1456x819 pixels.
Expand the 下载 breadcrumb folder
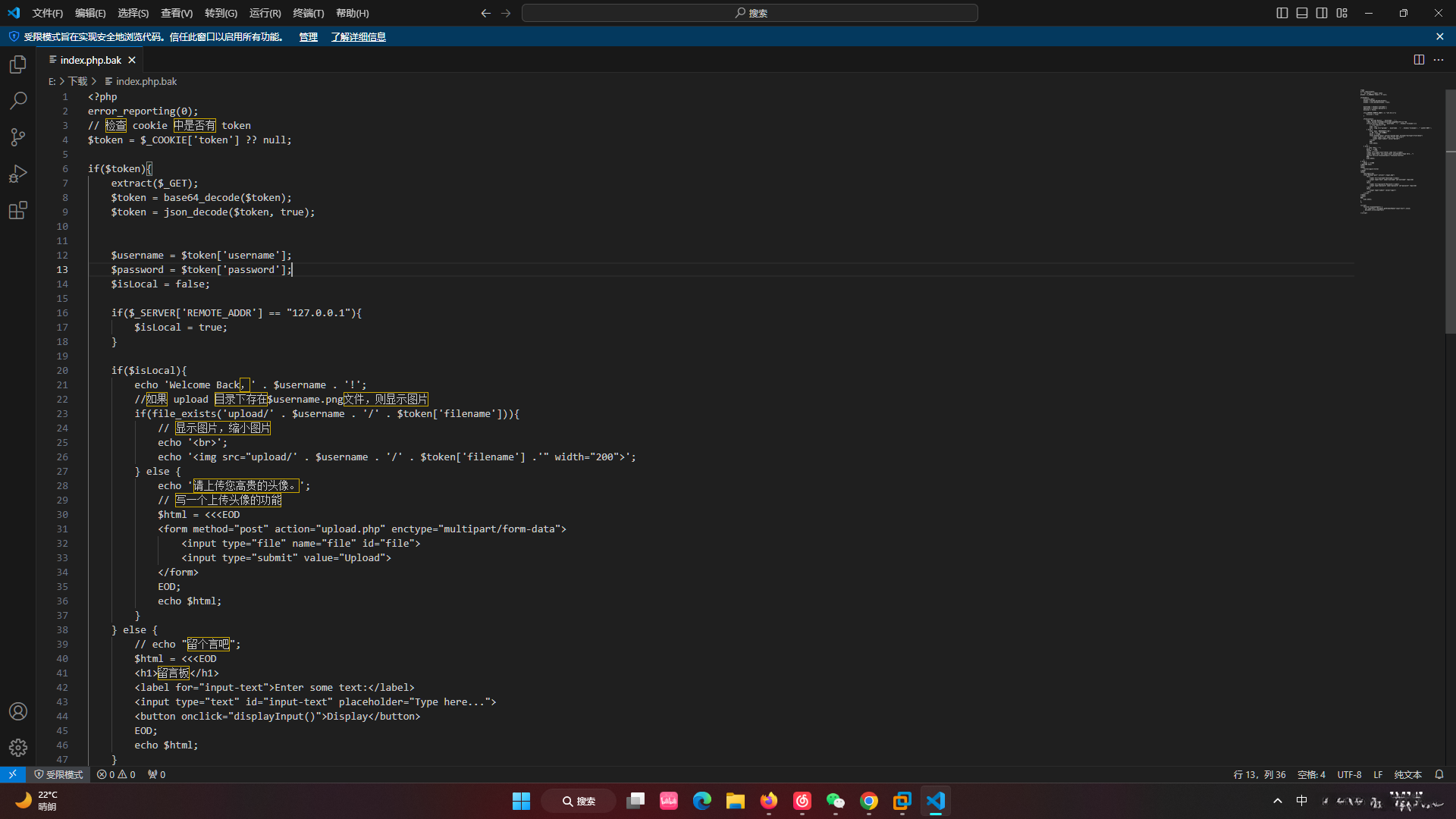pos(78,81)
